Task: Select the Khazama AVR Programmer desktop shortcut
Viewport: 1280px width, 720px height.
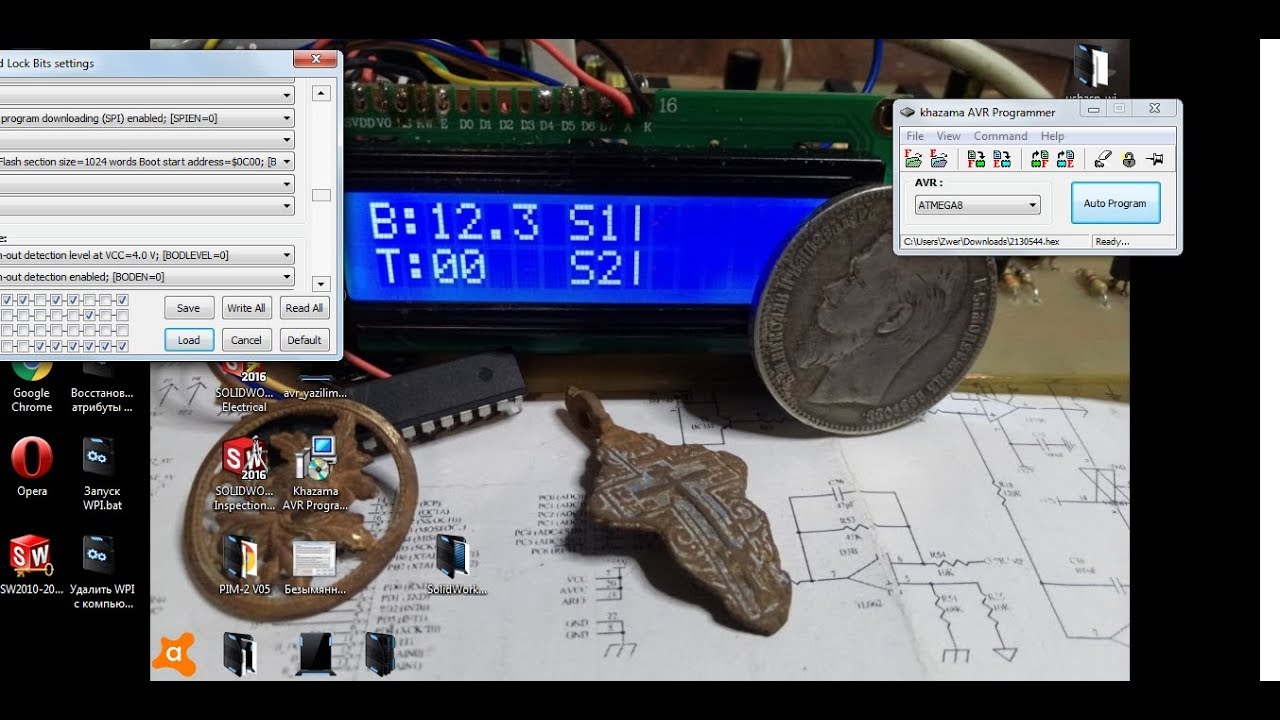Action: 315,474
